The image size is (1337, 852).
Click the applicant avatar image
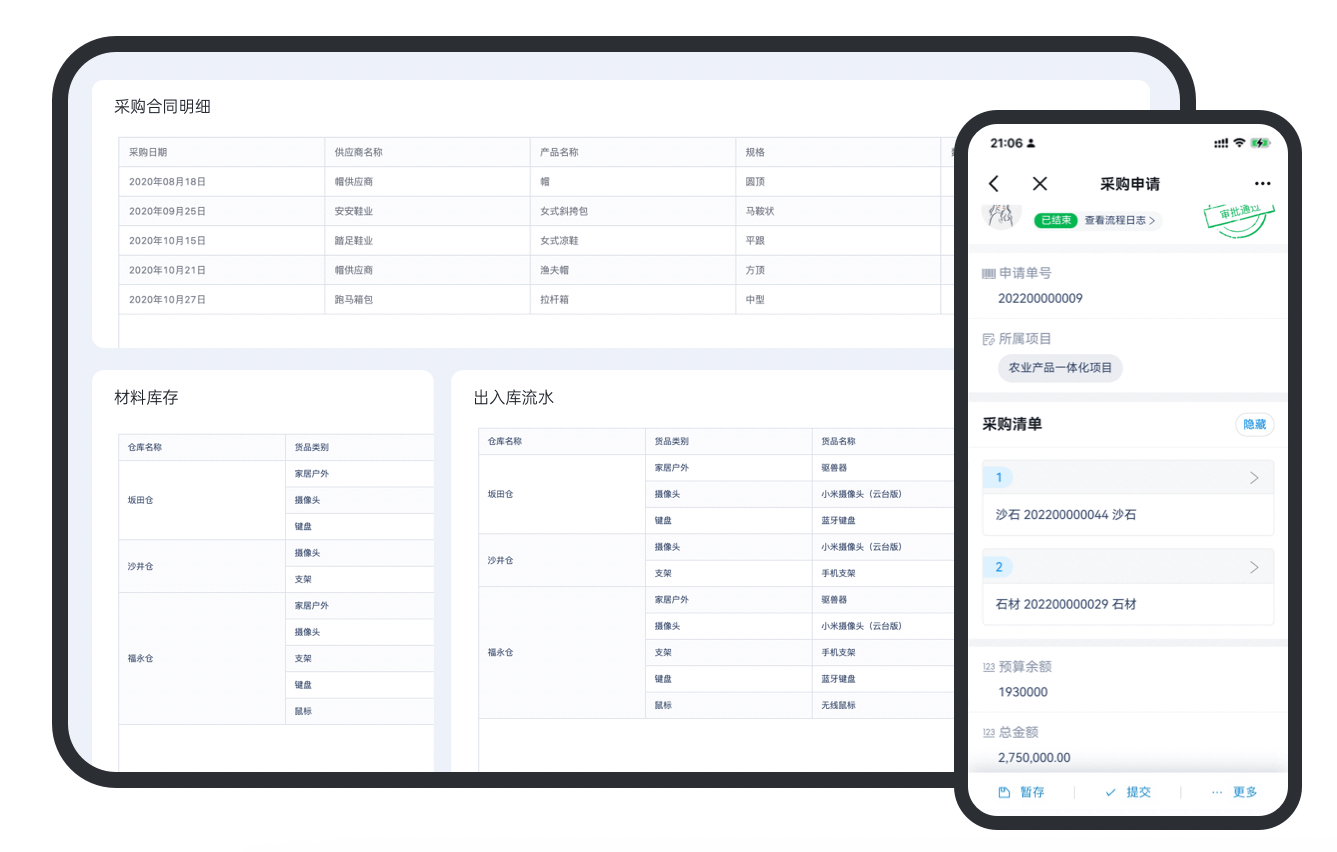click(x=997, y=216)
